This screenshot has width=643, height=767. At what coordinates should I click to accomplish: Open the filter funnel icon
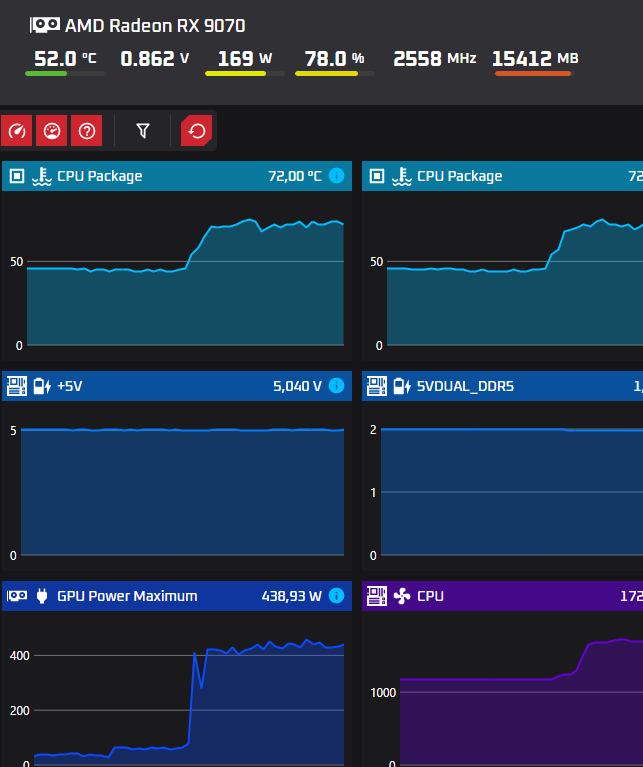pos(143,131)
